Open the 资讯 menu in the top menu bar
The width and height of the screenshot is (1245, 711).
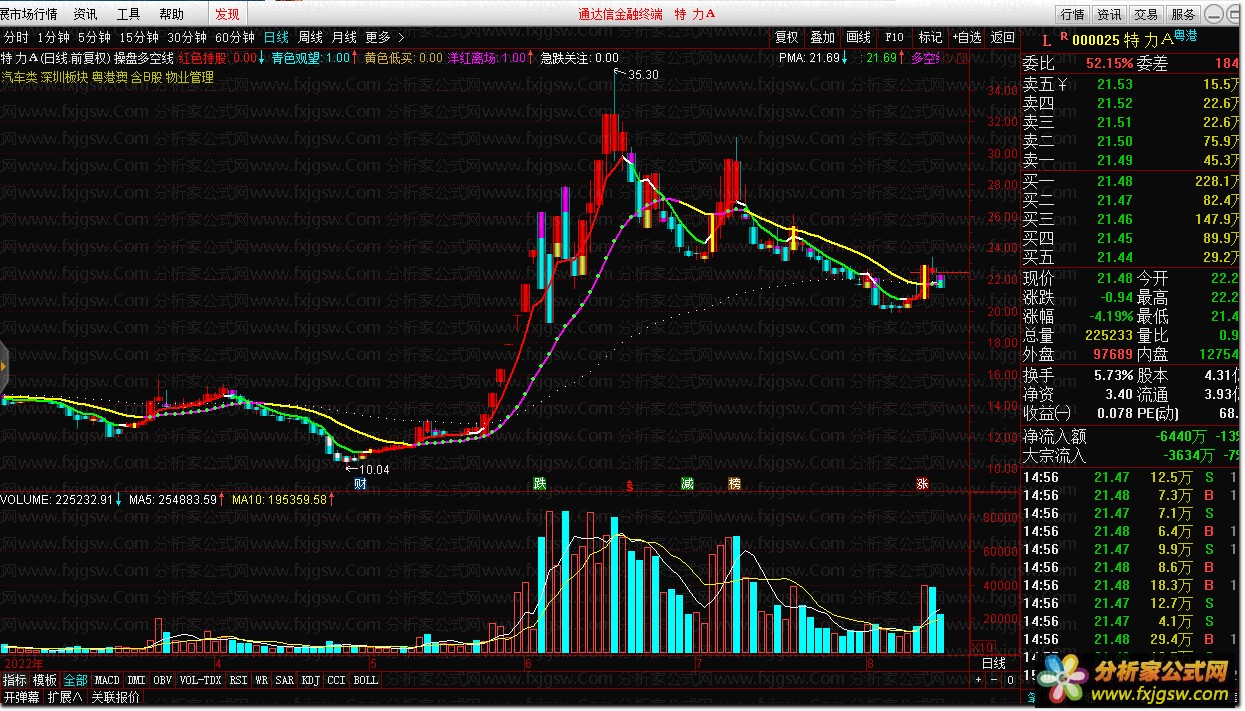[x=86, y=14]
